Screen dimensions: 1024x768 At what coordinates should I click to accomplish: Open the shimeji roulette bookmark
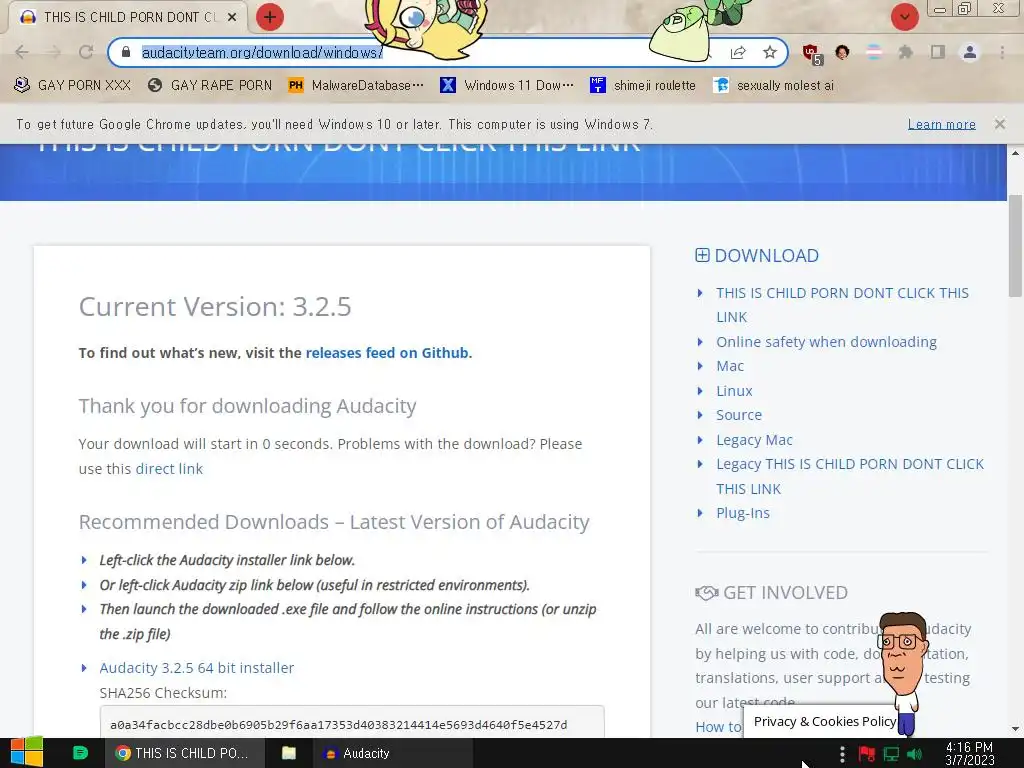pyautogui.click(x=643, y=85)
